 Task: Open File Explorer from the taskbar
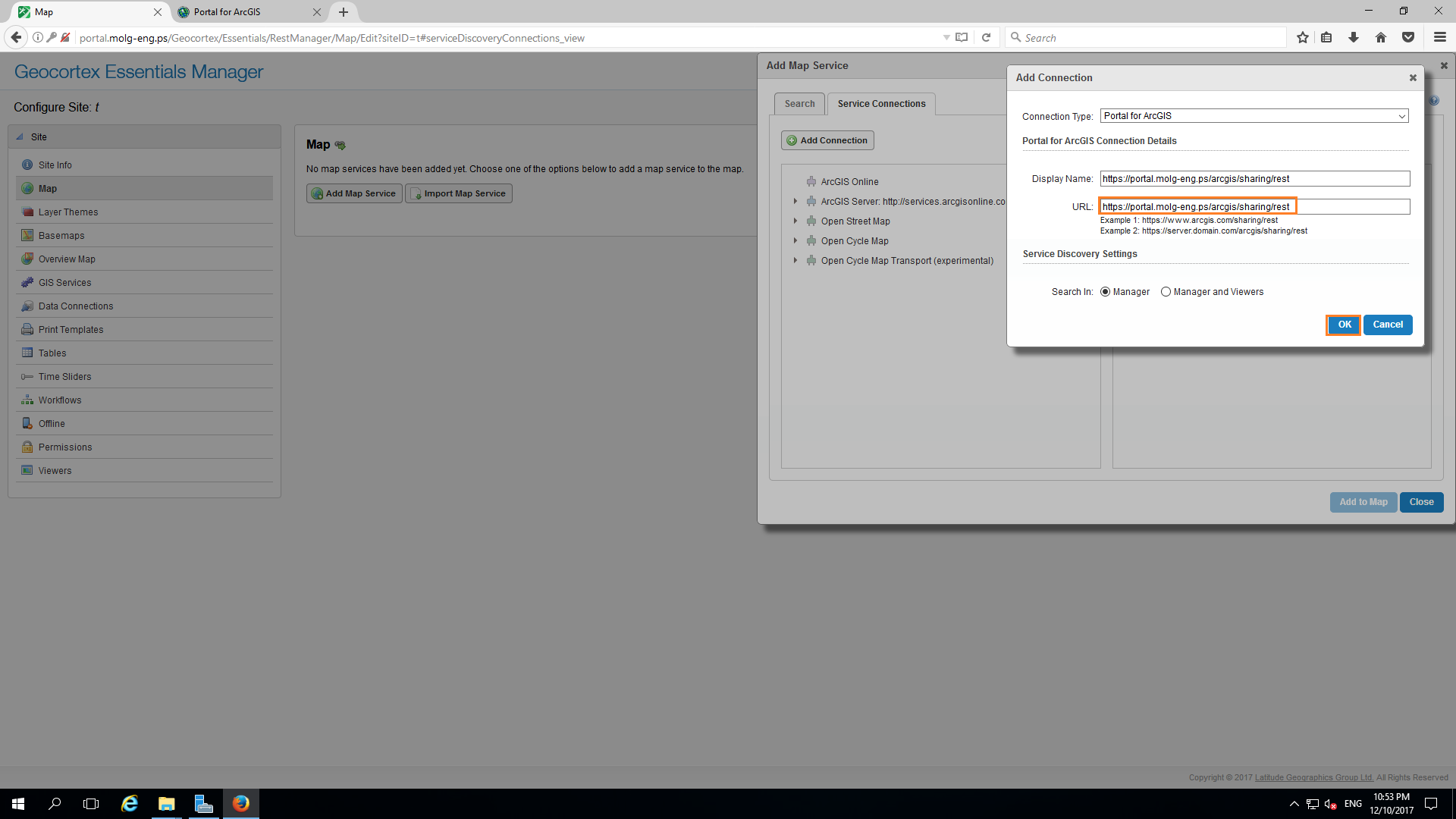(x=166, y=804)
